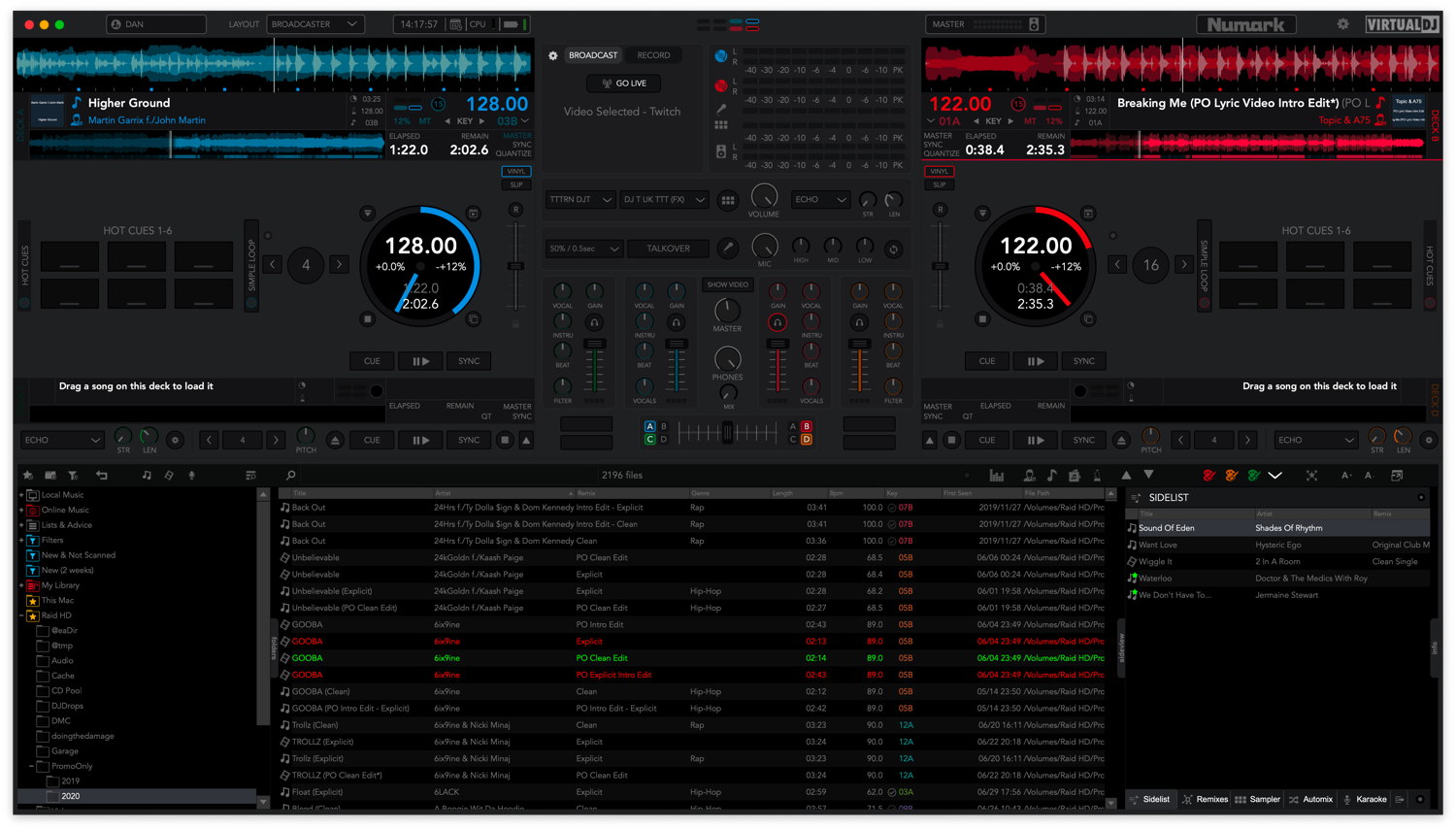This screenshot has height=830, width=1456.
Task: Click the favorite folder star icon in browser toolbar
Action: 27,476
